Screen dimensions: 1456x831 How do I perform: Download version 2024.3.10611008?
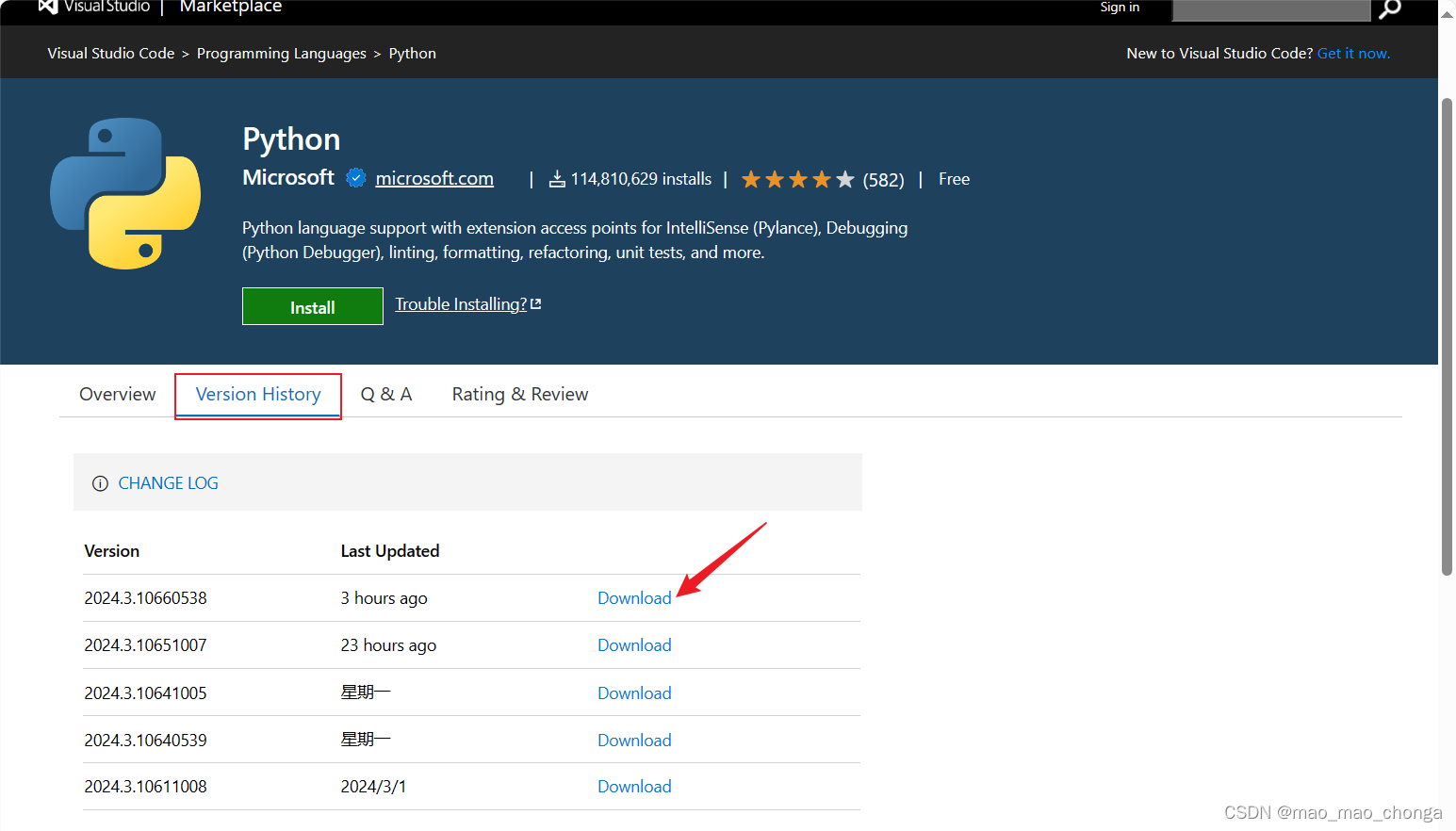tap(634, 787)
